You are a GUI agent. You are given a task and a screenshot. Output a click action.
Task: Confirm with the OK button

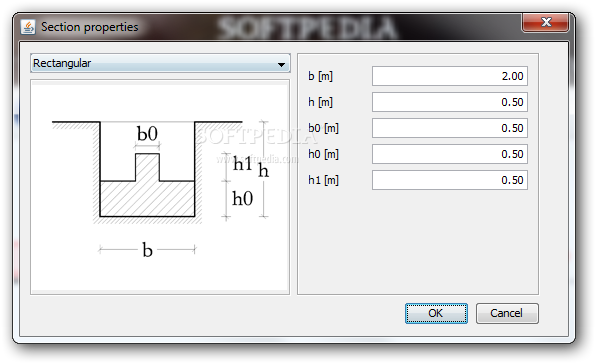tap(436, 313)
